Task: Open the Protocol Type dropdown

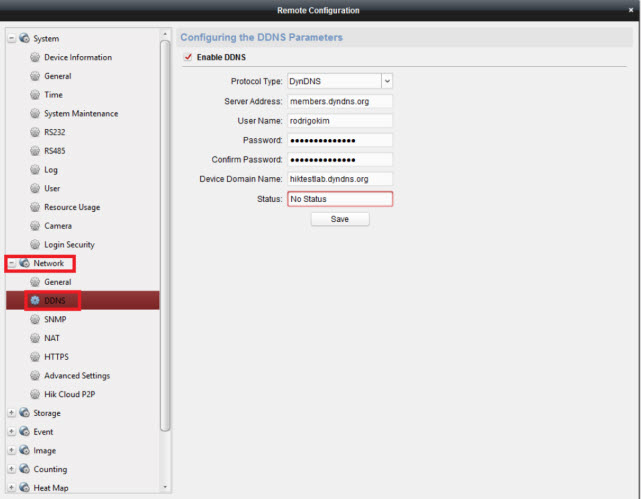Action: tap(386, 81)
